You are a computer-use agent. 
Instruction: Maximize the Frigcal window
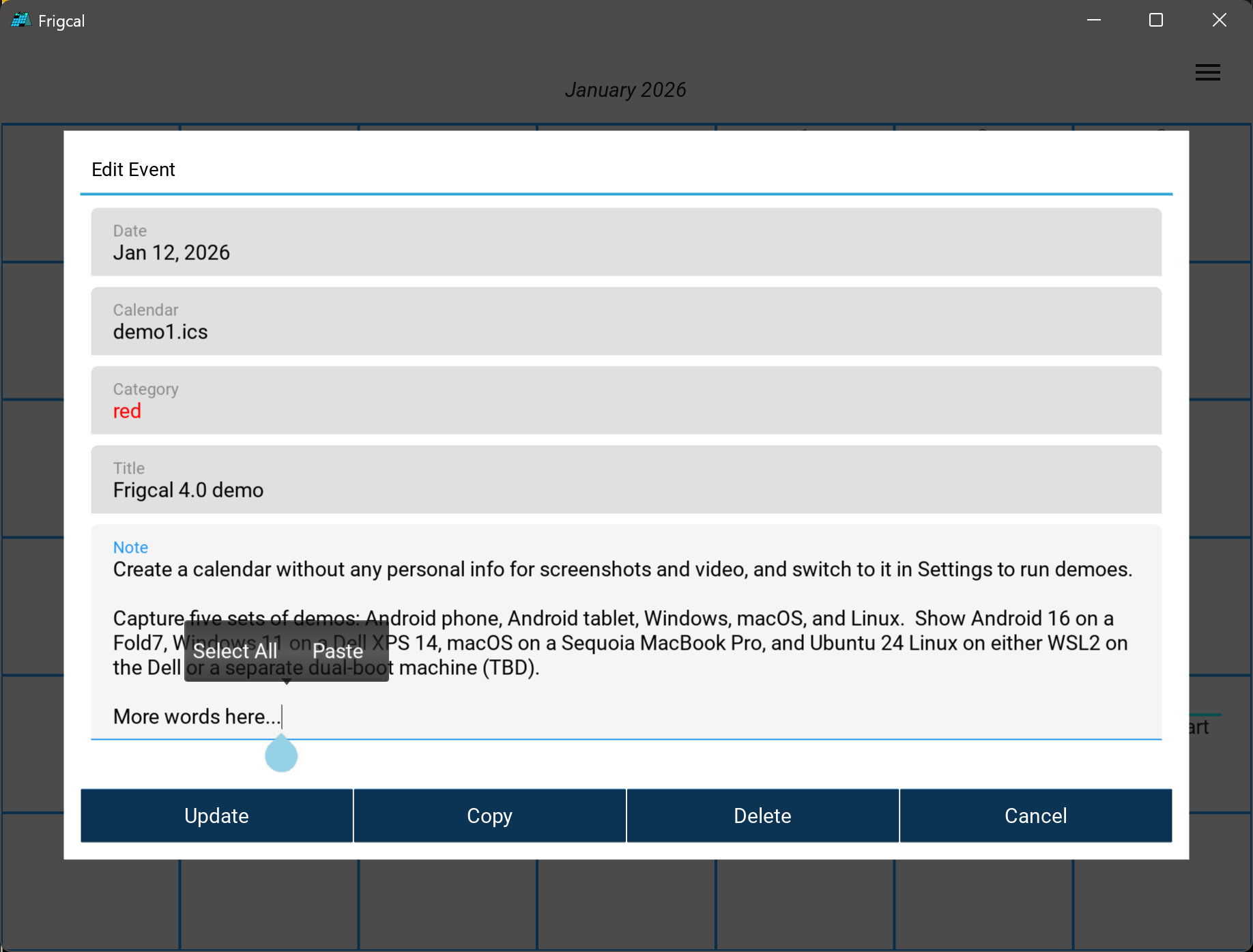[x=1155, y=20]
